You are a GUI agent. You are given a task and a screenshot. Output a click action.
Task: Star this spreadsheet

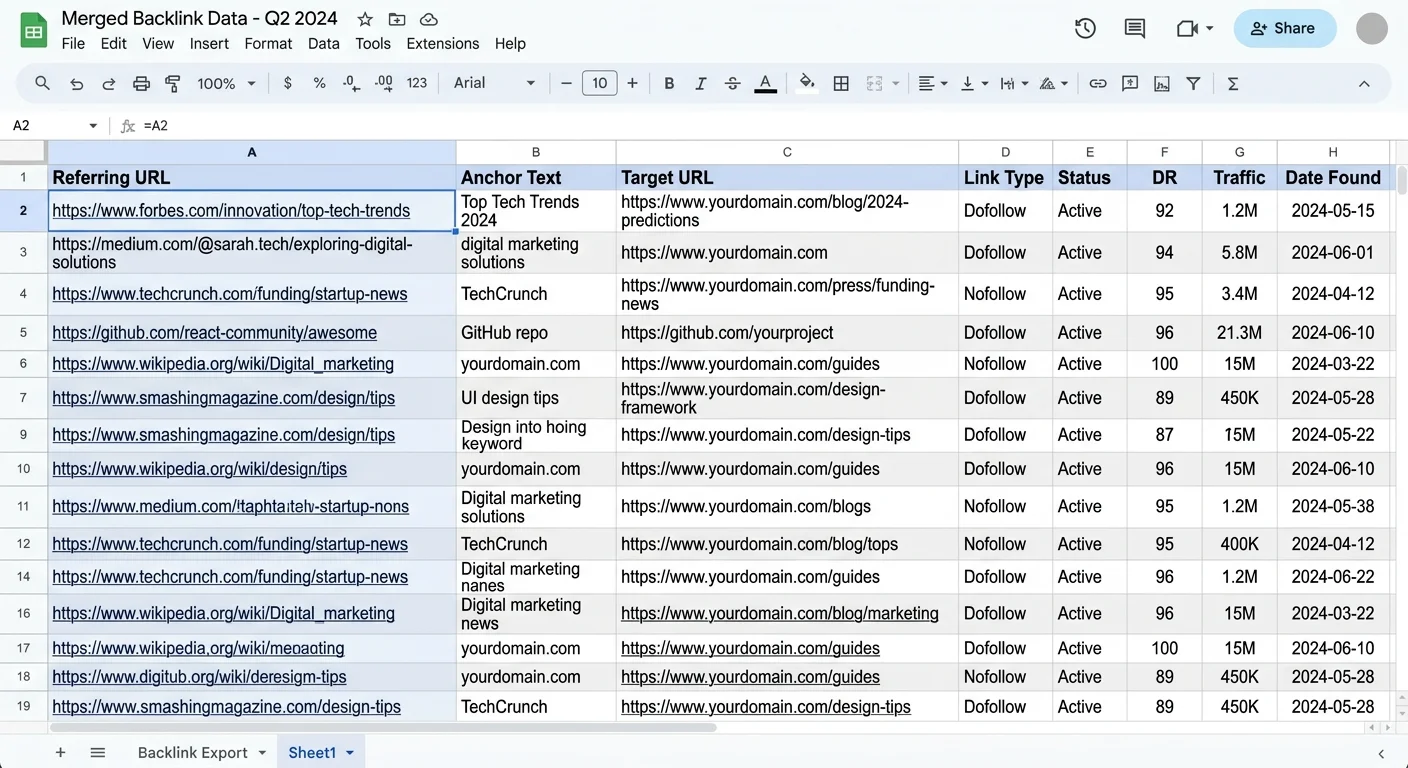365,19
